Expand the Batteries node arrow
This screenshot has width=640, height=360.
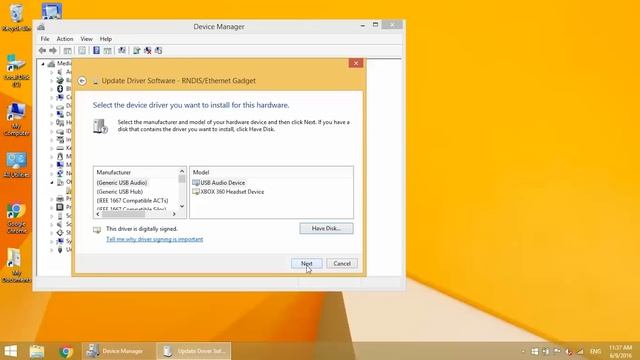tap(52, 81)
